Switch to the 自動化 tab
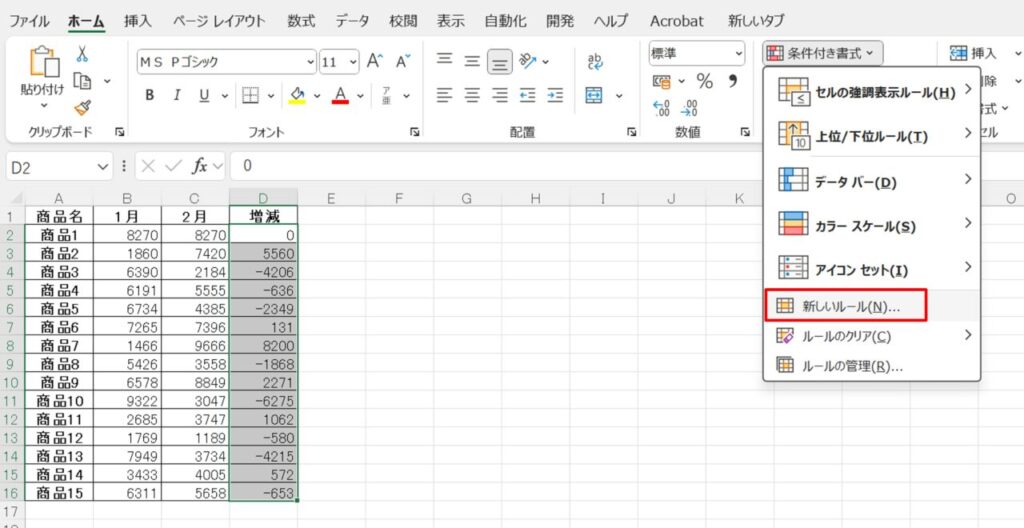Screen dimensions: 1024x528 pos(505,21)
